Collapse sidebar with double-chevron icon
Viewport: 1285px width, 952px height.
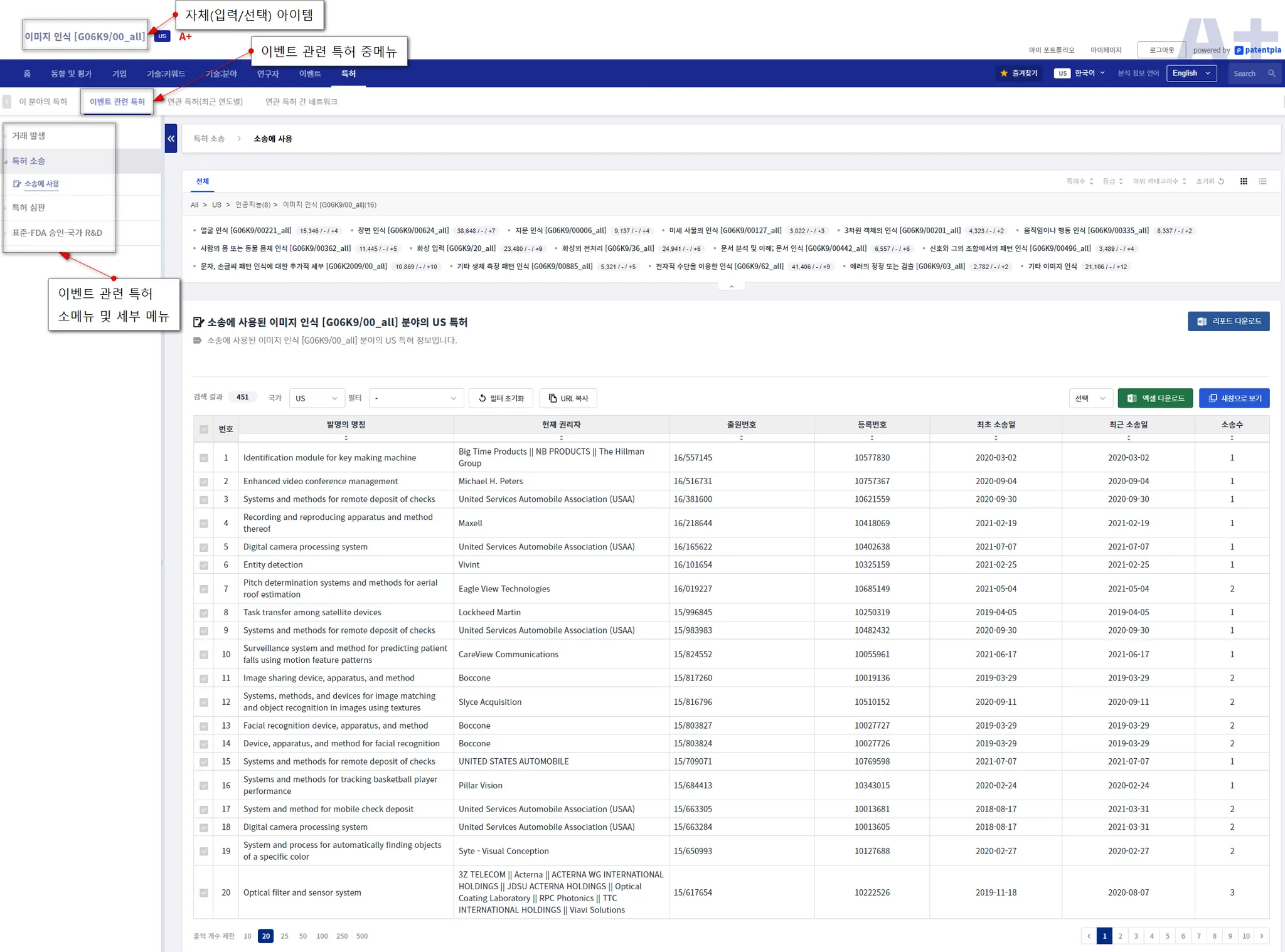171,139
